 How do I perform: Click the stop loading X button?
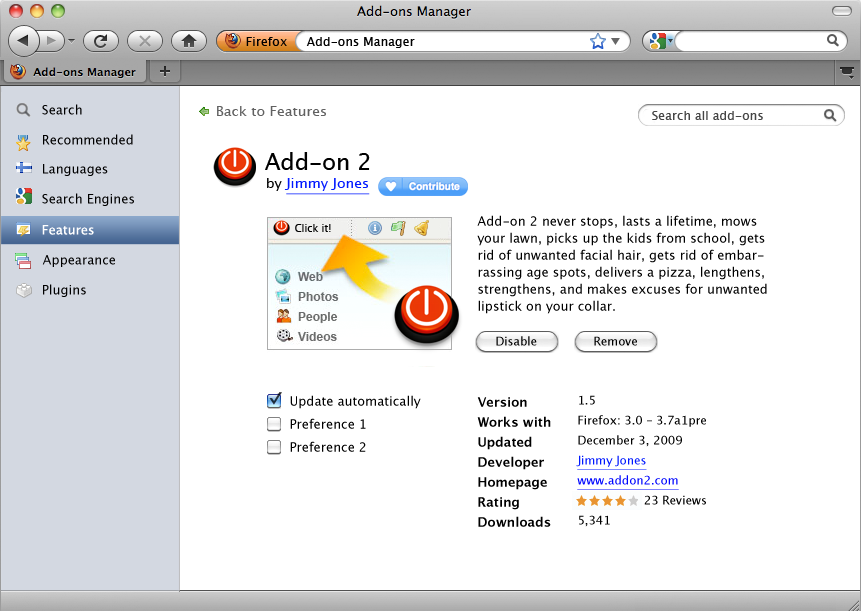[x=145, y=41]
